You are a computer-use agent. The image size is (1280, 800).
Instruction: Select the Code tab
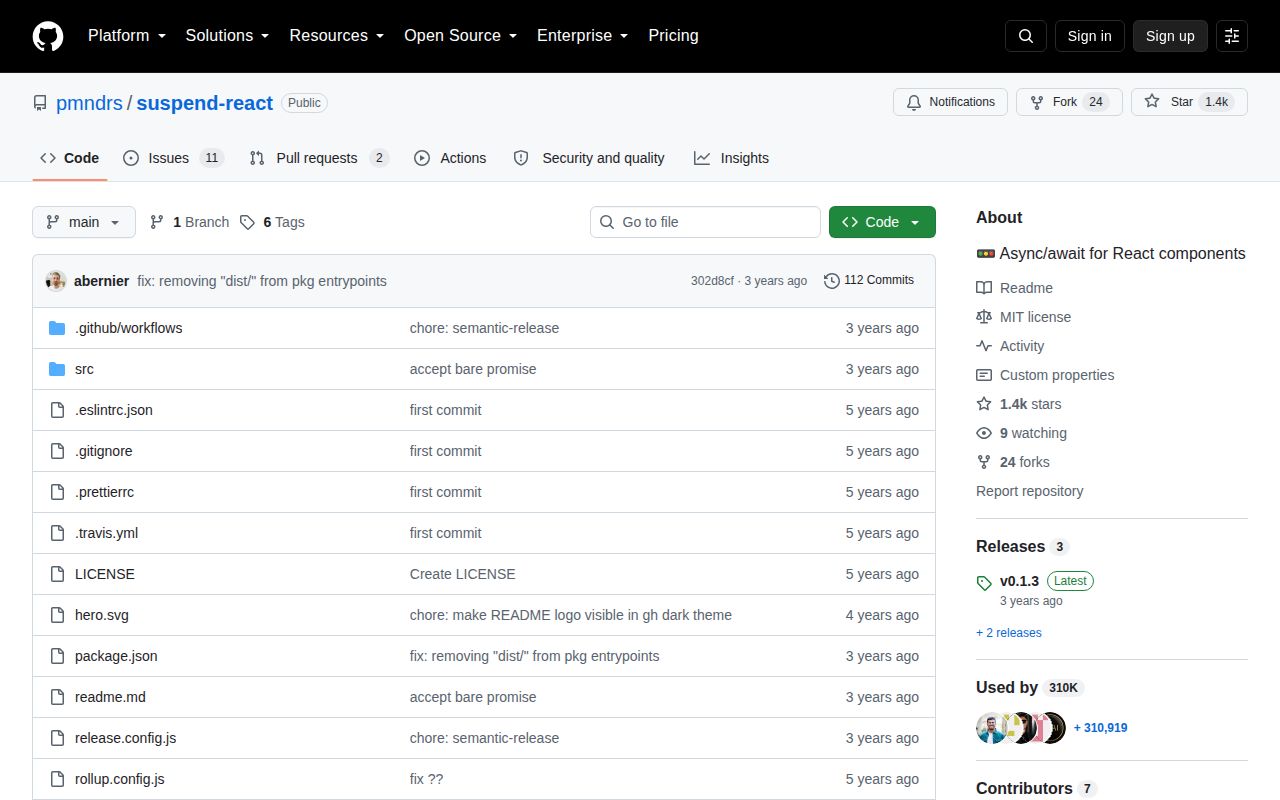coord(70,158)
